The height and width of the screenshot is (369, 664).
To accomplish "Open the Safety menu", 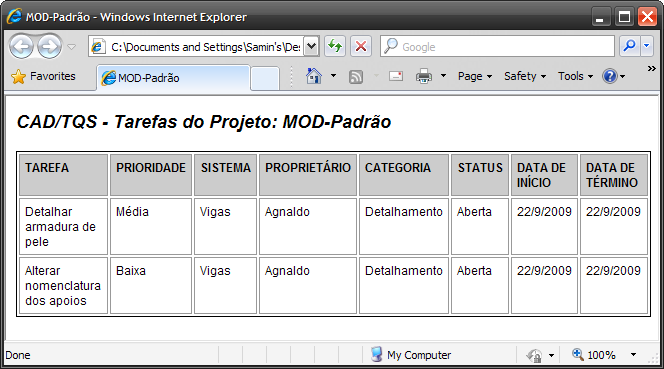I will click(525, 76).
